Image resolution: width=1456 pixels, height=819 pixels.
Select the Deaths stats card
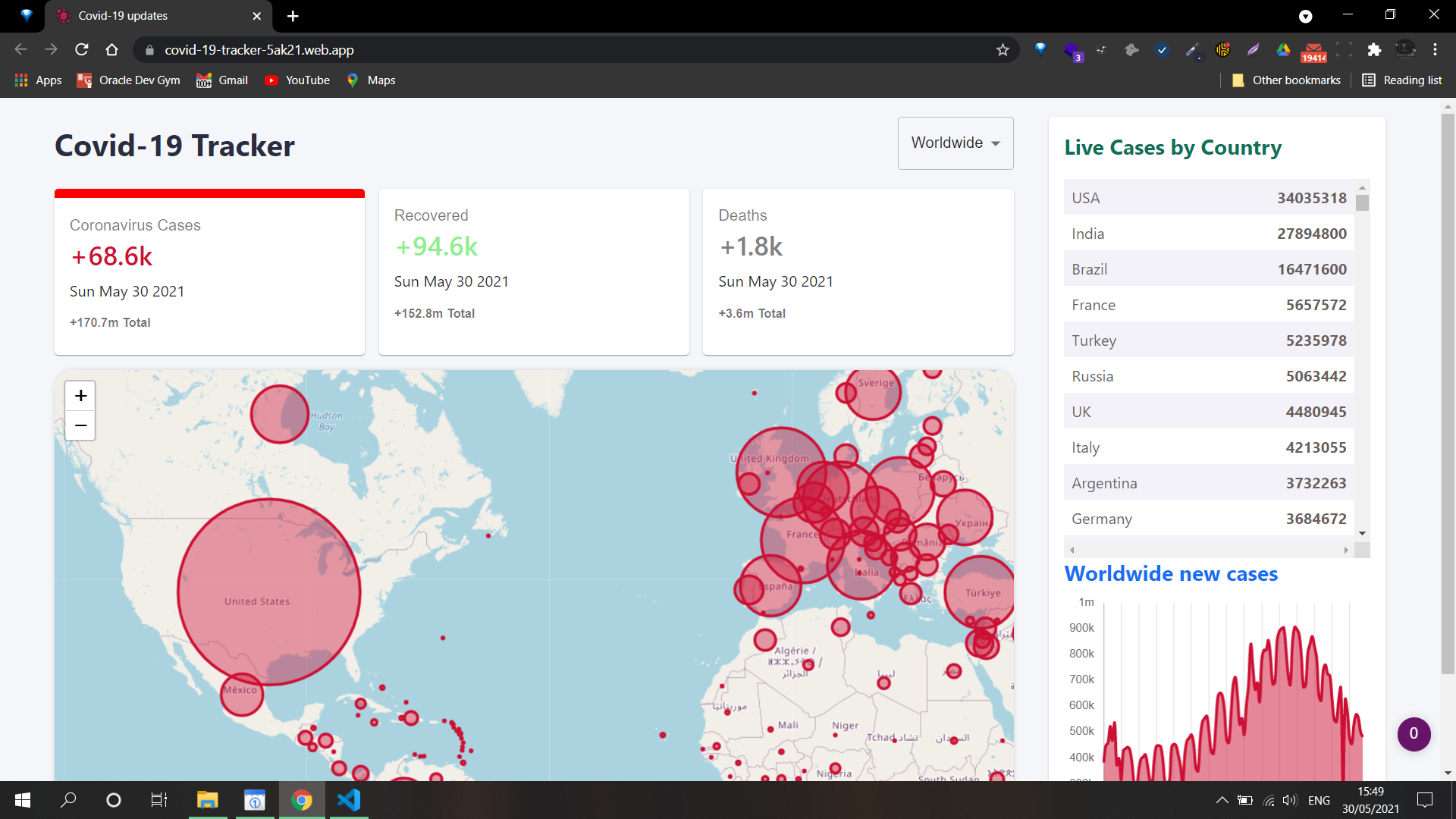coord(858,271)
